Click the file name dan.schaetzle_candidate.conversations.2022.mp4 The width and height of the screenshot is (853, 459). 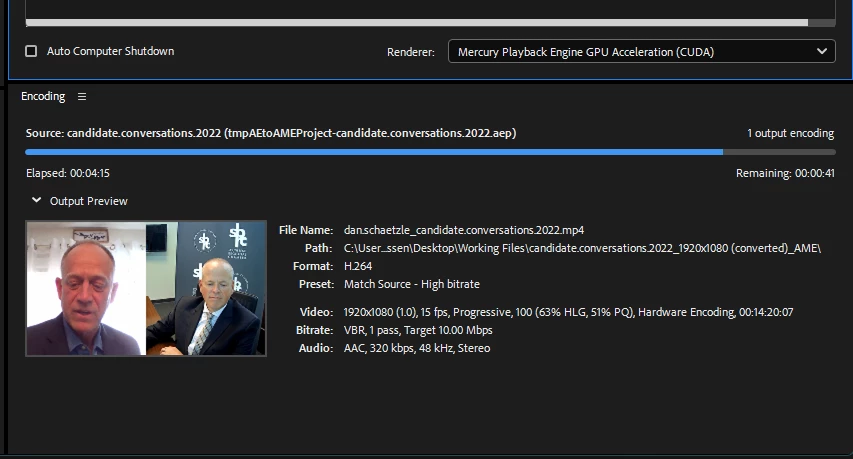(x=463, y=230)
